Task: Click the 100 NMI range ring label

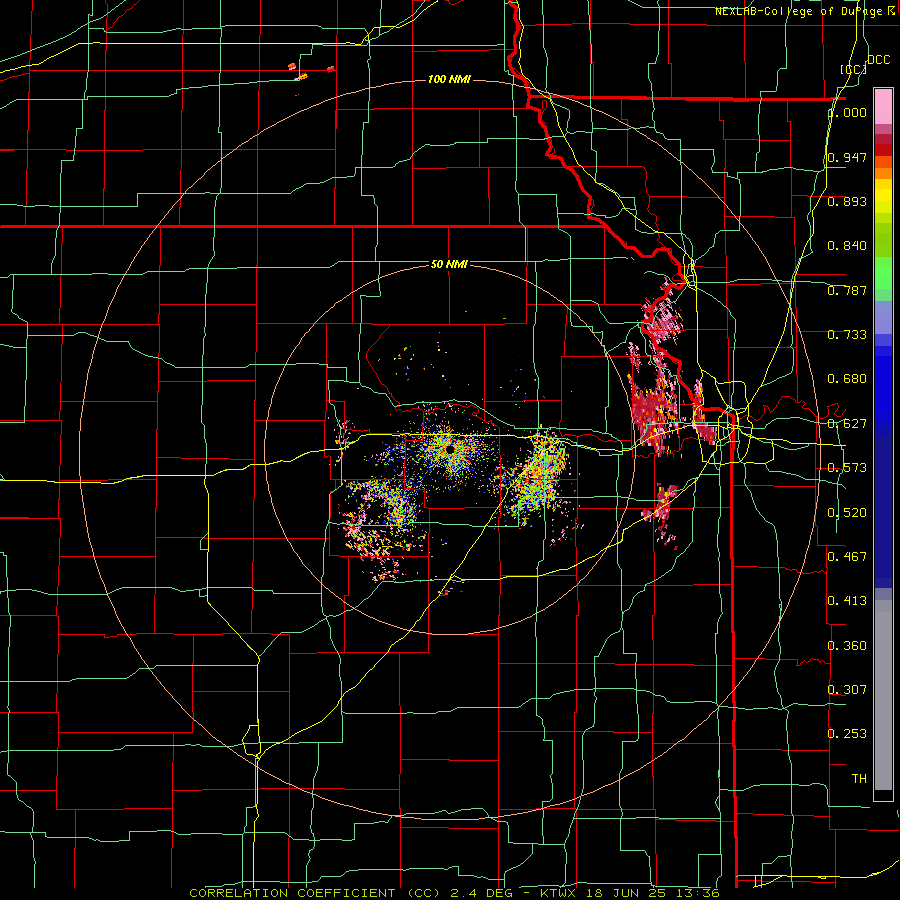Action: pos(449,79)
